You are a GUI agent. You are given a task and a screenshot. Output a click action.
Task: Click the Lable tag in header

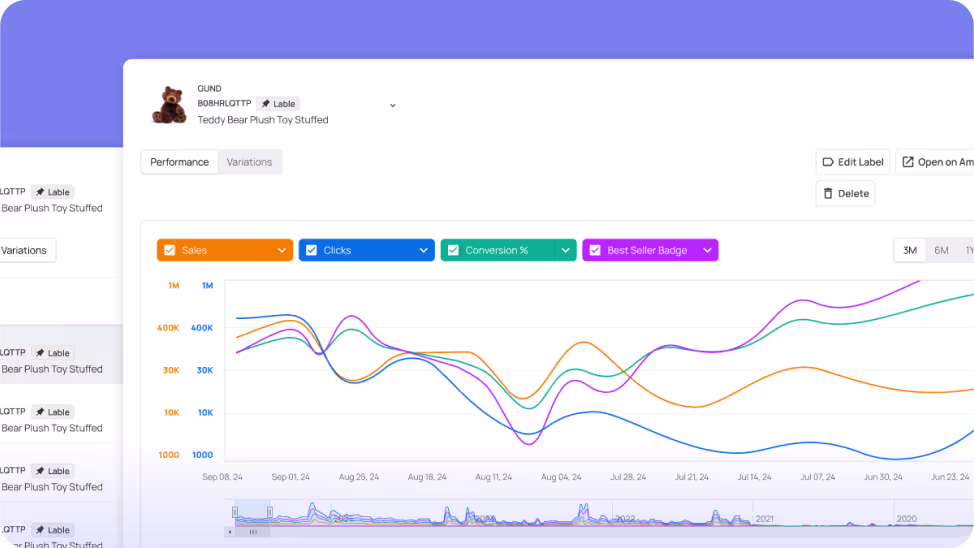[x=278, y=104]
